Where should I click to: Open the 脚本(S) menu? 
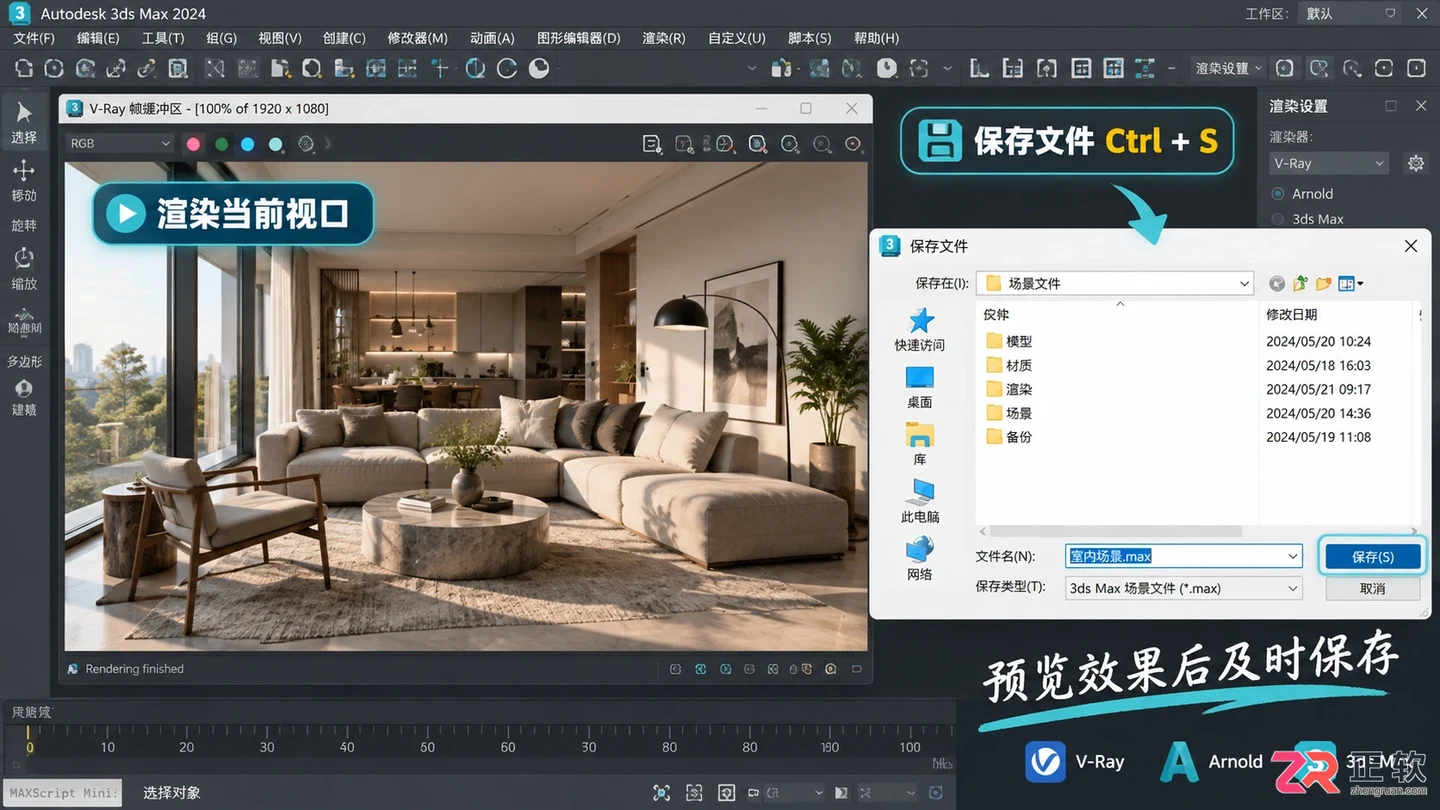[x=810, y=38]
